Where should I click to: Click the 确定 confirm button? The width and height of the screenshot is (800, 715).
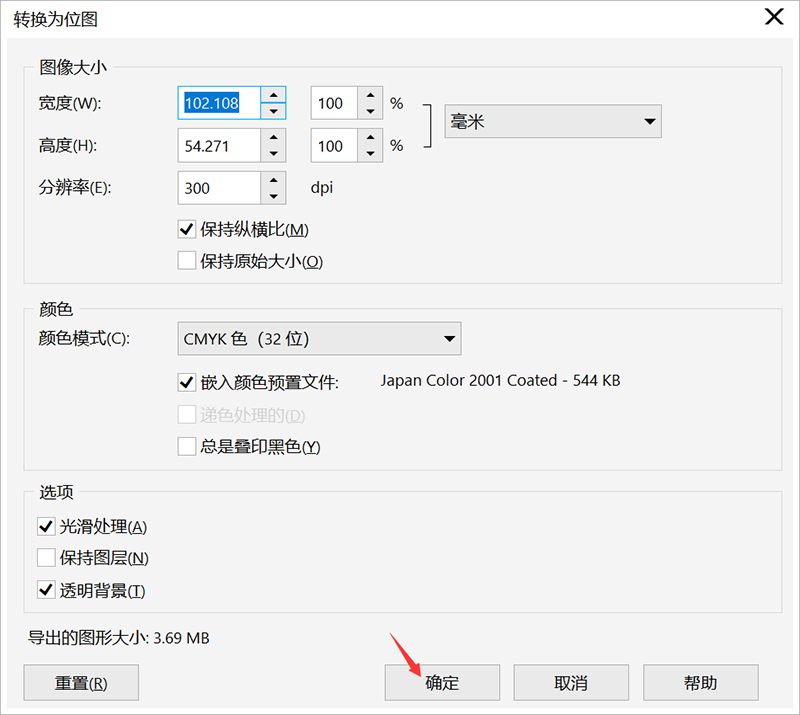442,682
